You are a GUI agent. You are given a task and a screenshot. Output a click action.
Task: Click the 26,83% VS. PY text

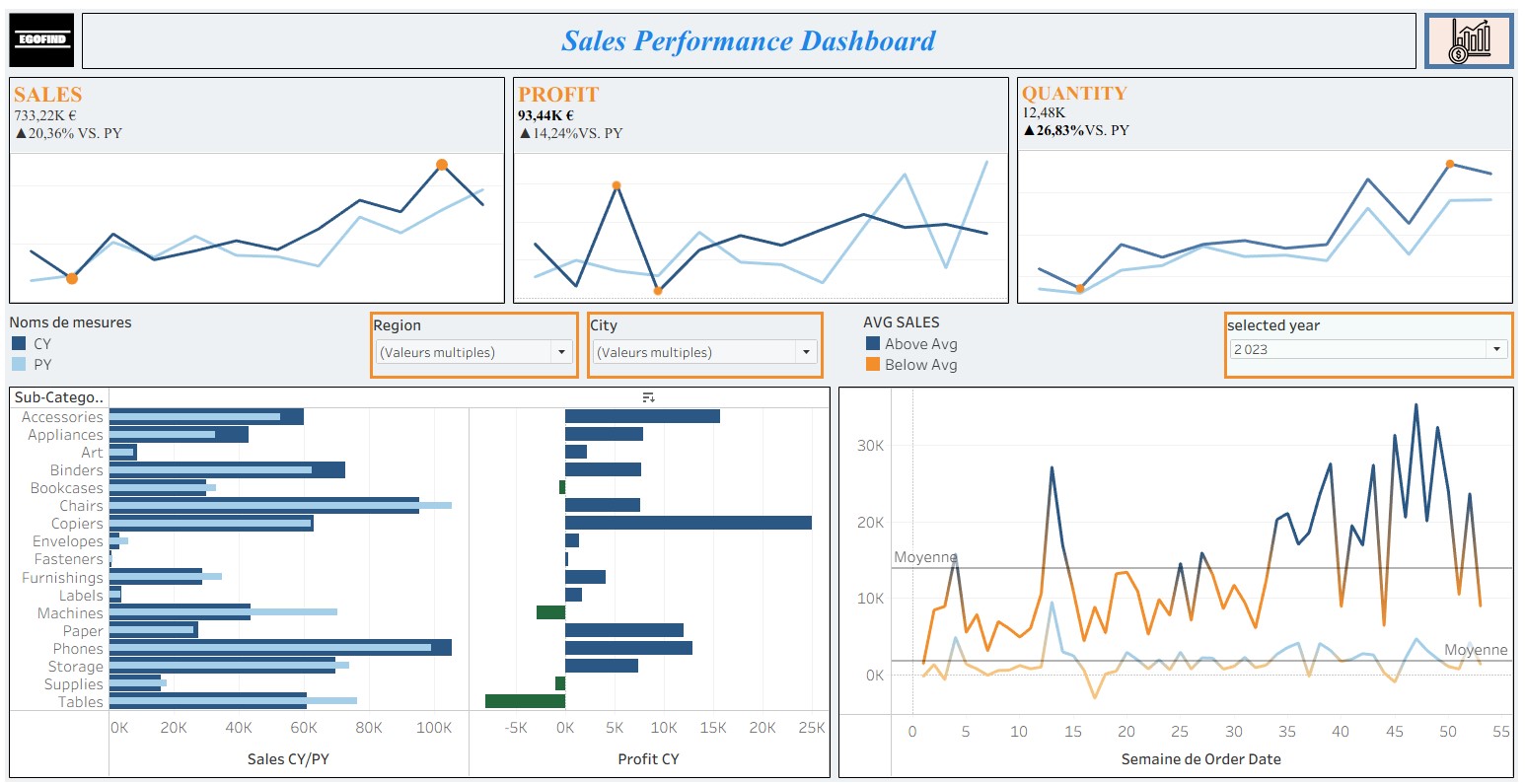1076,130
